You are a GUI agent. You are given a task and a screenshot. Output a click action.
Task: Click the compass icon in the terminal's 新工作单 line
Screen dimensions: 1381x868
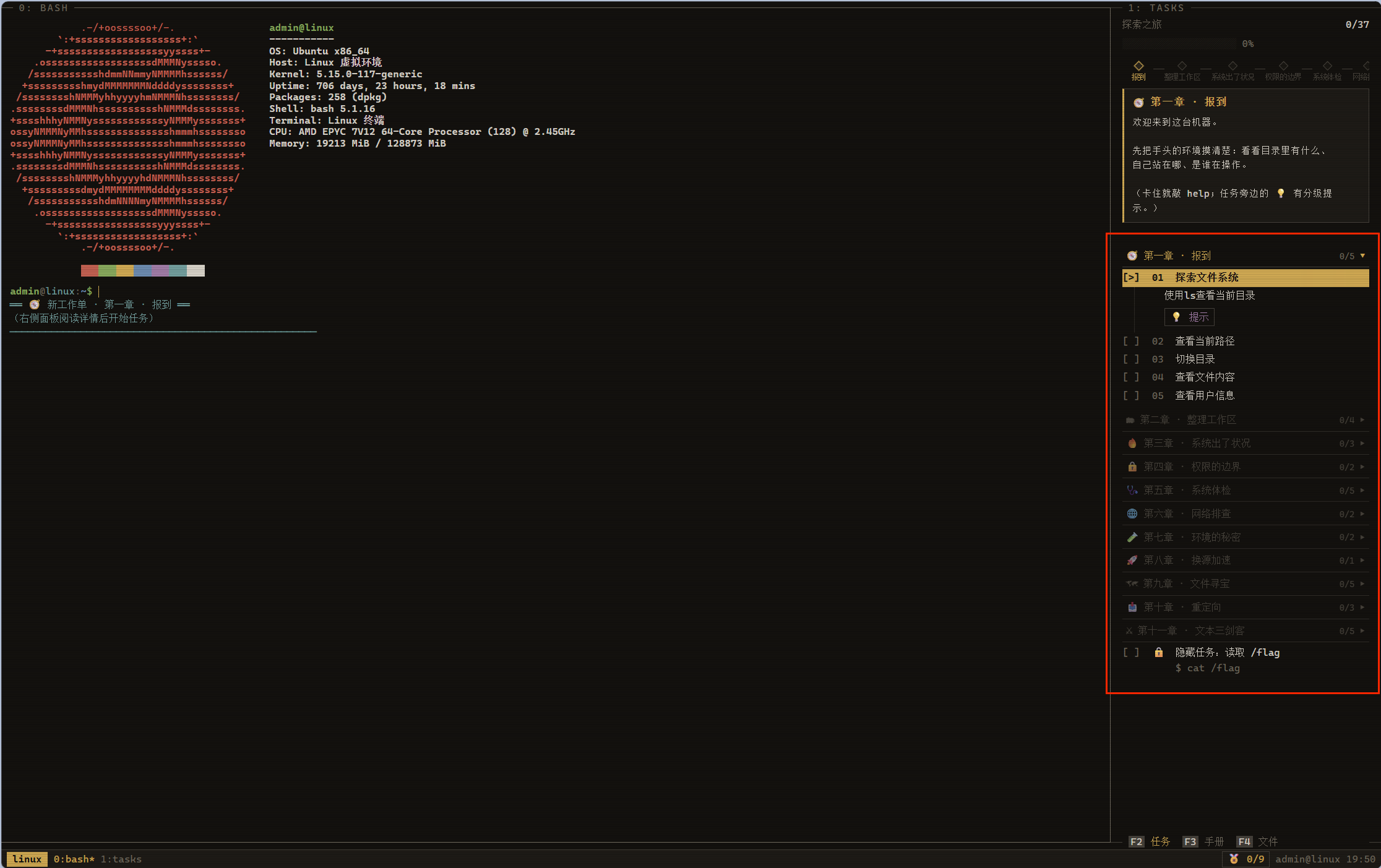pos(35,304)
